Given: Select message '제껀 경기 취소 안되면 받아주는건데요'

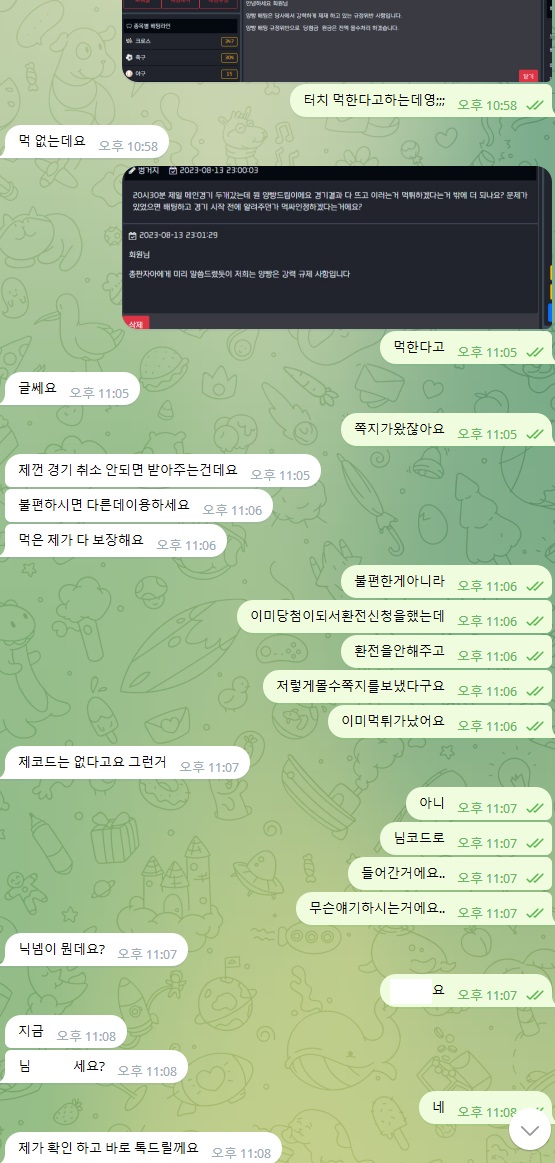Looking at the screenshot, I should click(161, 470).
